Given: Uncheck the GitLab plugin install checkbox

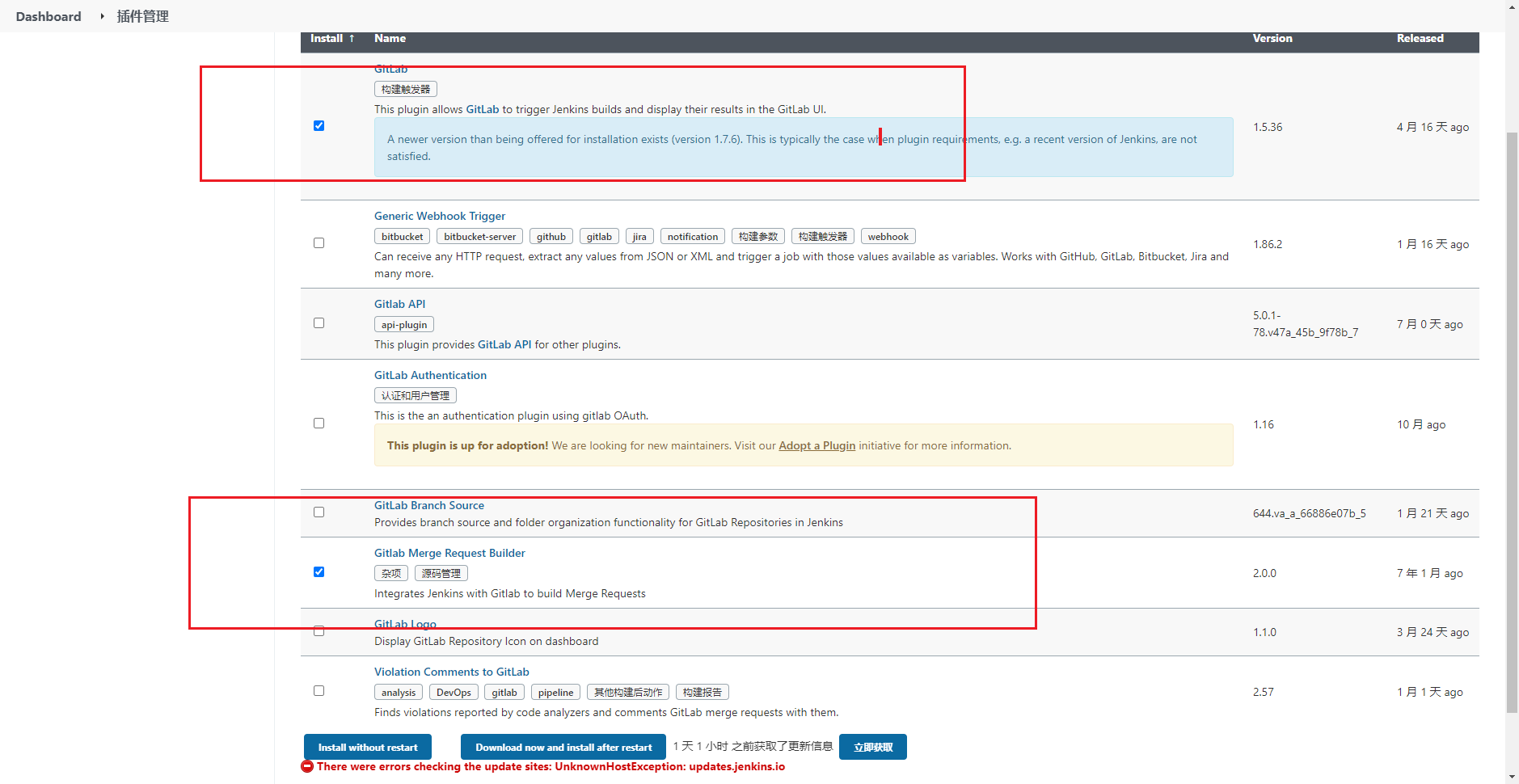Looking at the screenshot, I should point(319,125).
